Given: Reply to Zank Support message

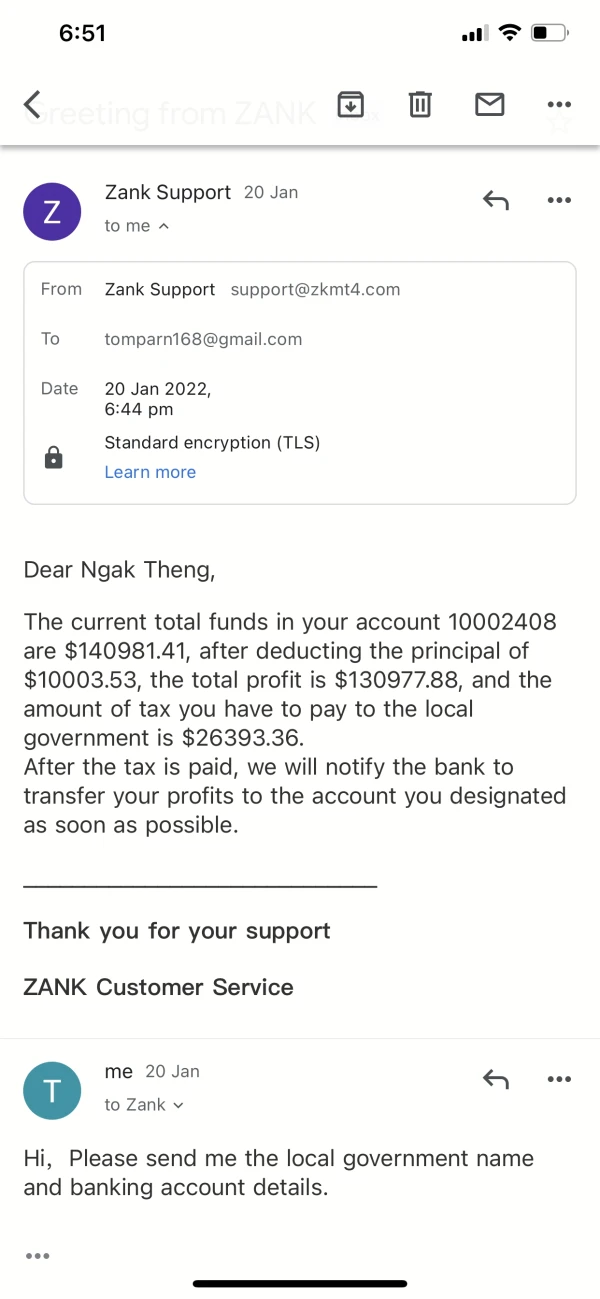Looking at the screenshot, I should click(x=496, y=200).
